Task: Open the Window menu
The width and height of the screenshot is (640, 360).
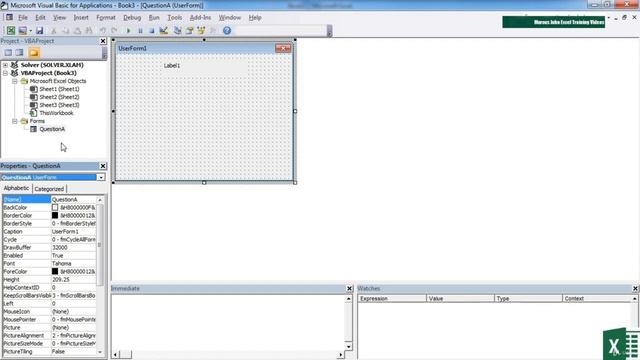Action: 230,18
